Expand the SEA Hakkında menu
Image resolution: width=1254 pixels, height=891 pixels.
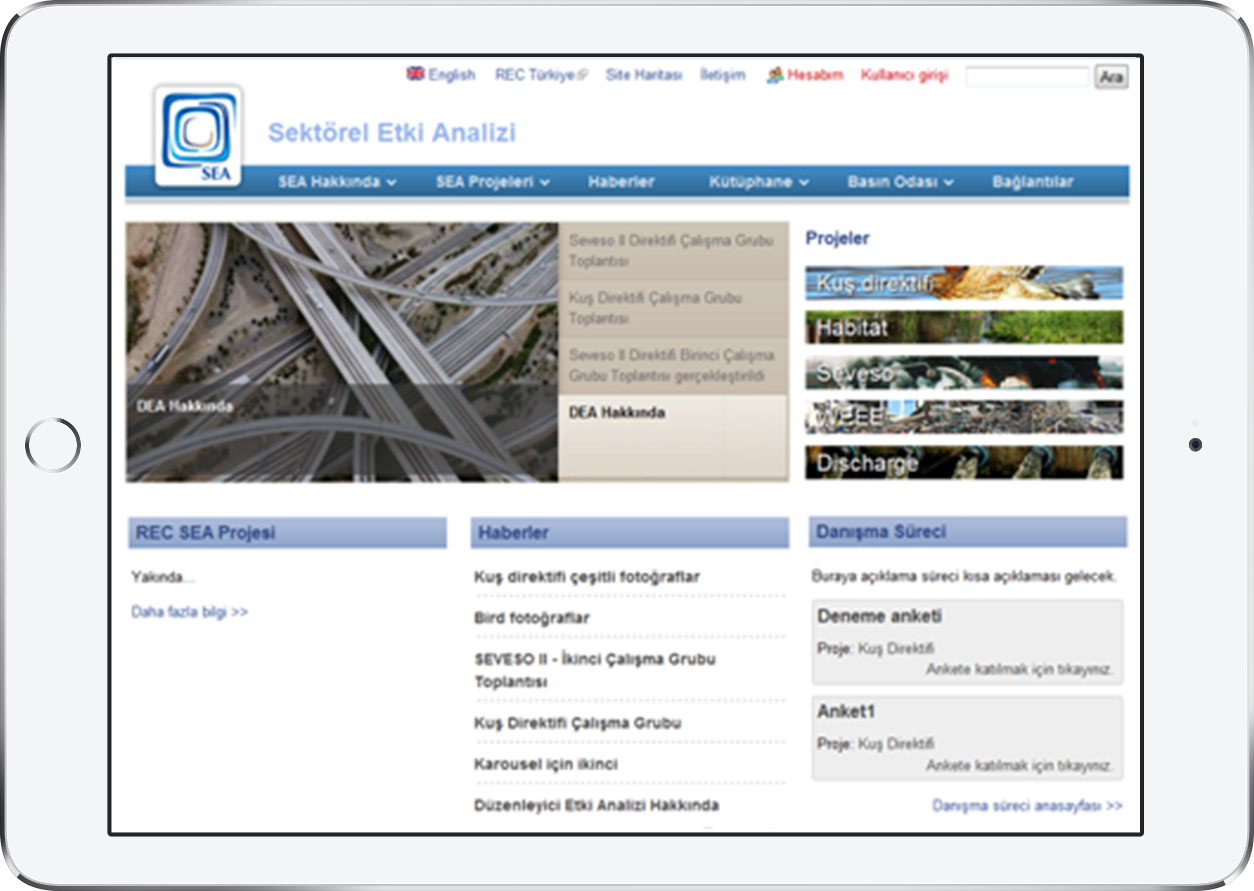point(337,182)
